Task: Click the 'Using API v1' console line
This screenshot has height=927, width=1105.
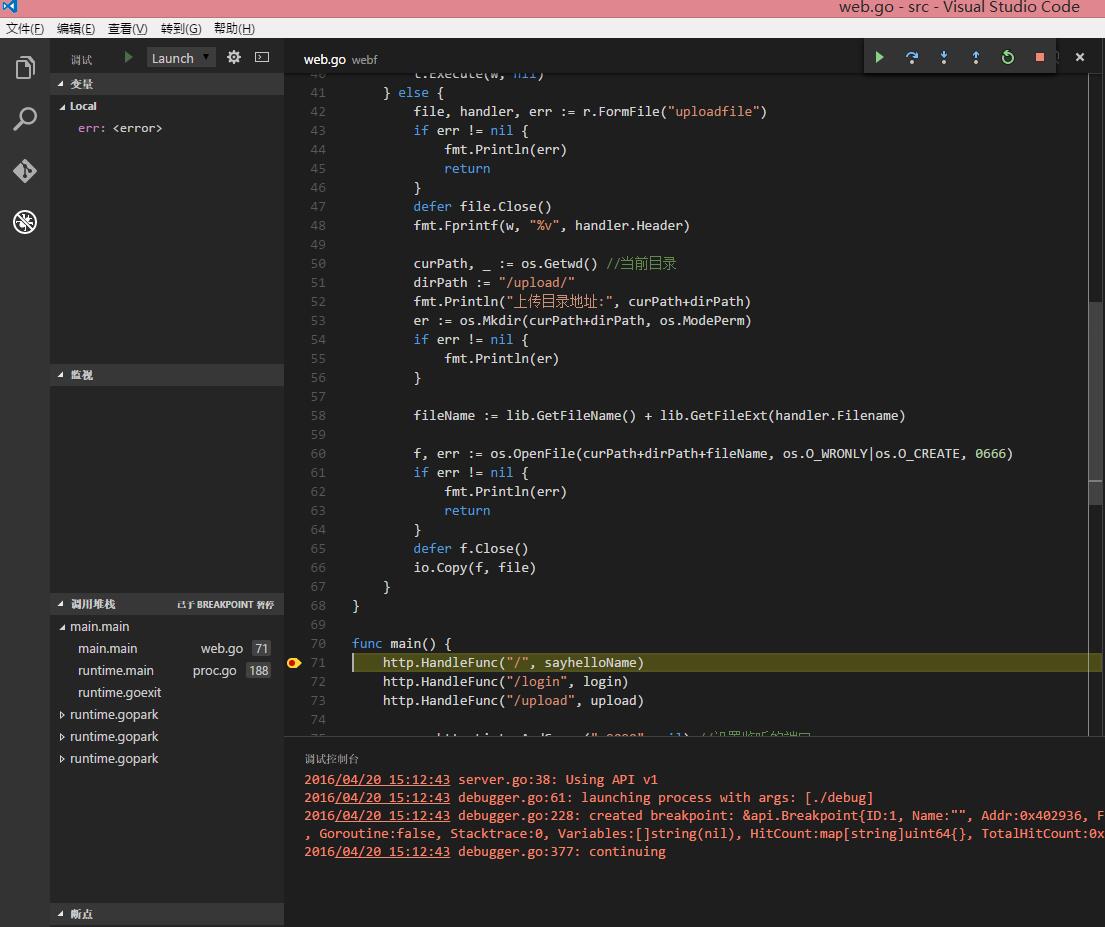Action: (x=481, y=780)
